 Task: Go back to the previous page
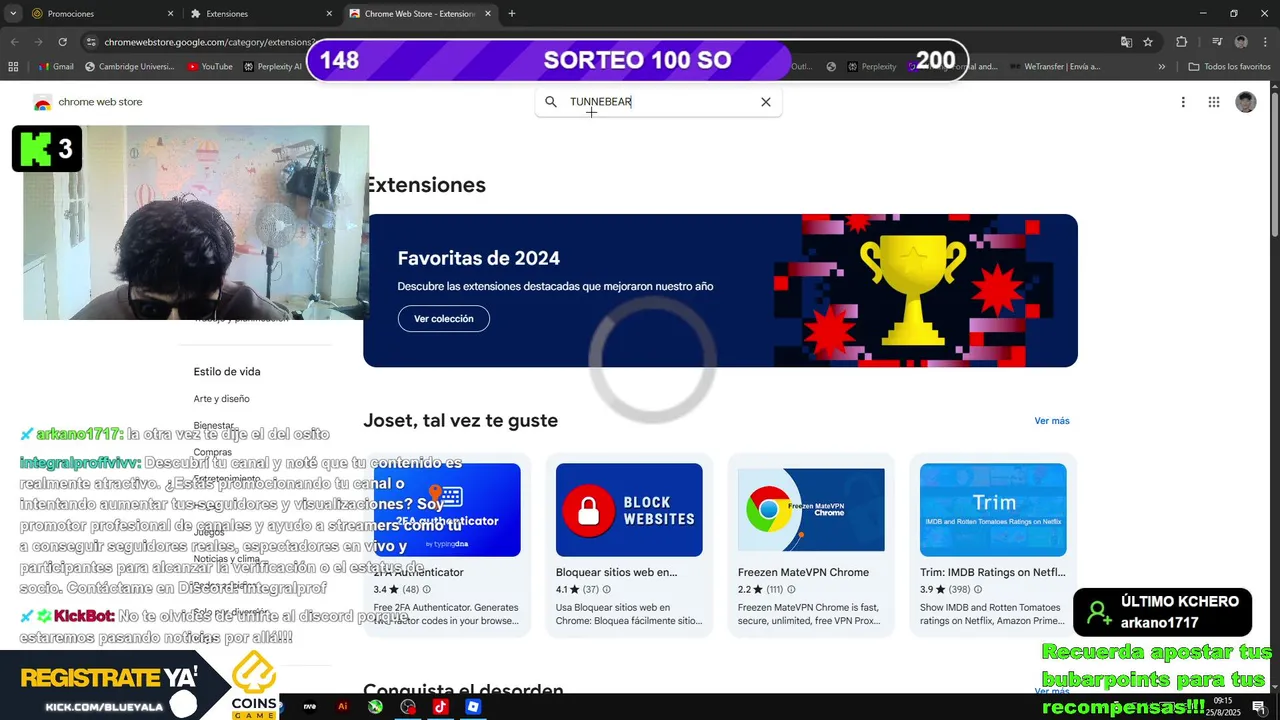coord(14,42)
